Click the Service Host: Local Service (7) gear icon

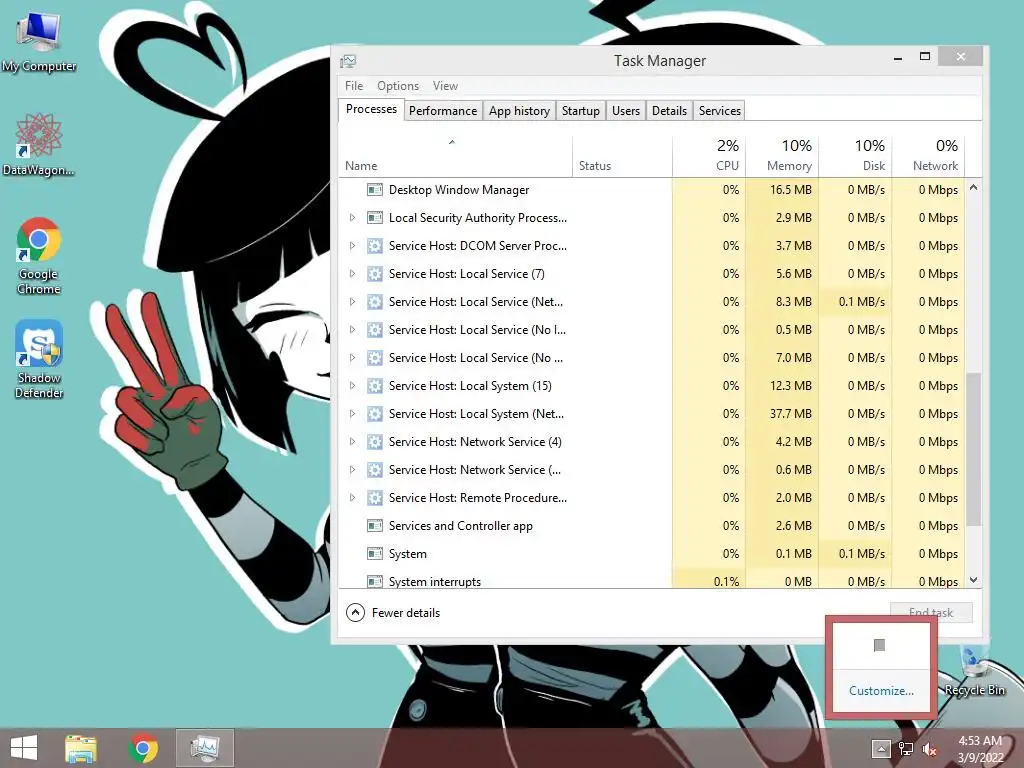coord(375,274)
